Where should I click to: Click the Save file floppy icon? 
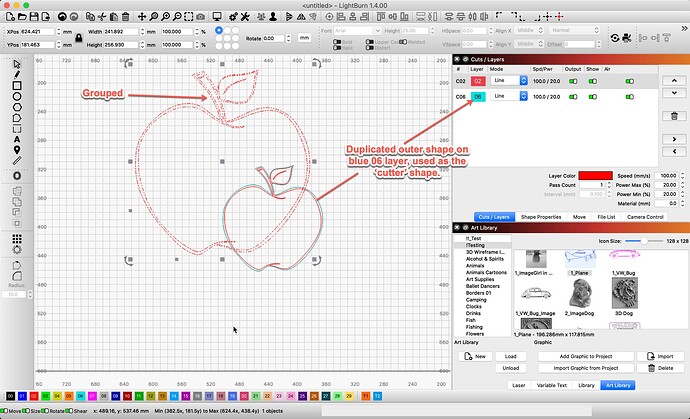pos(33,17)
